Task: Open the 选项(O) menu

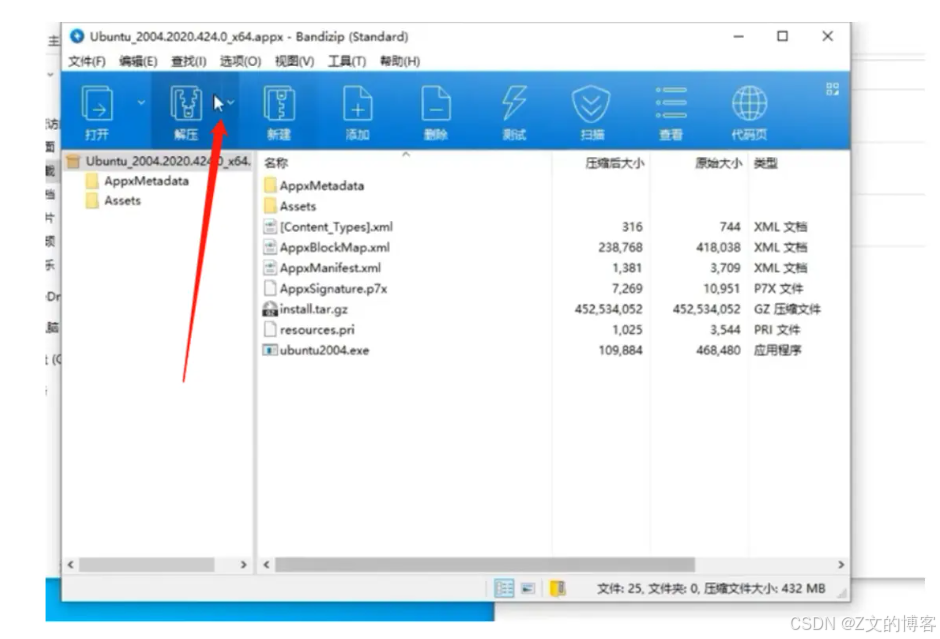Action: point(240,61)
